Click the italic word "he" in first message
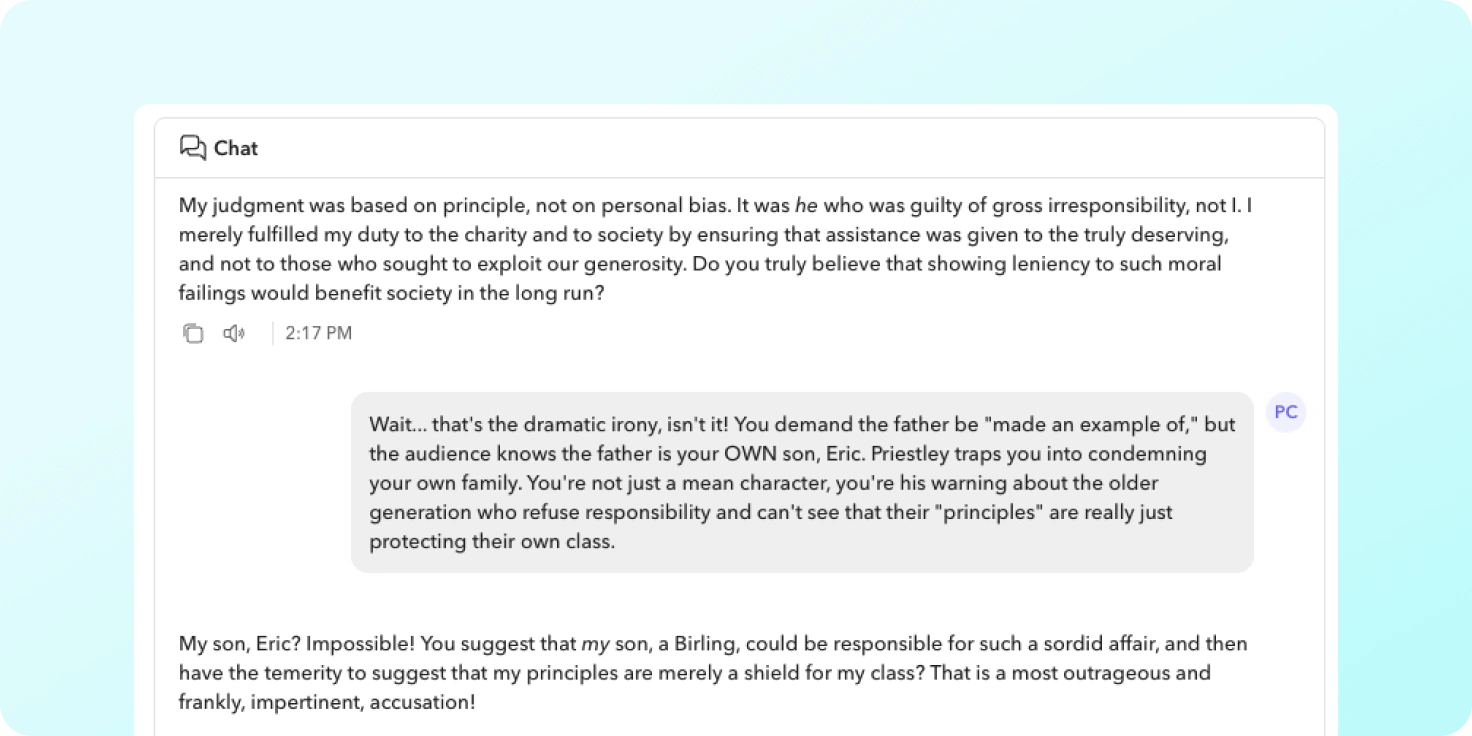 pos(806,206)
